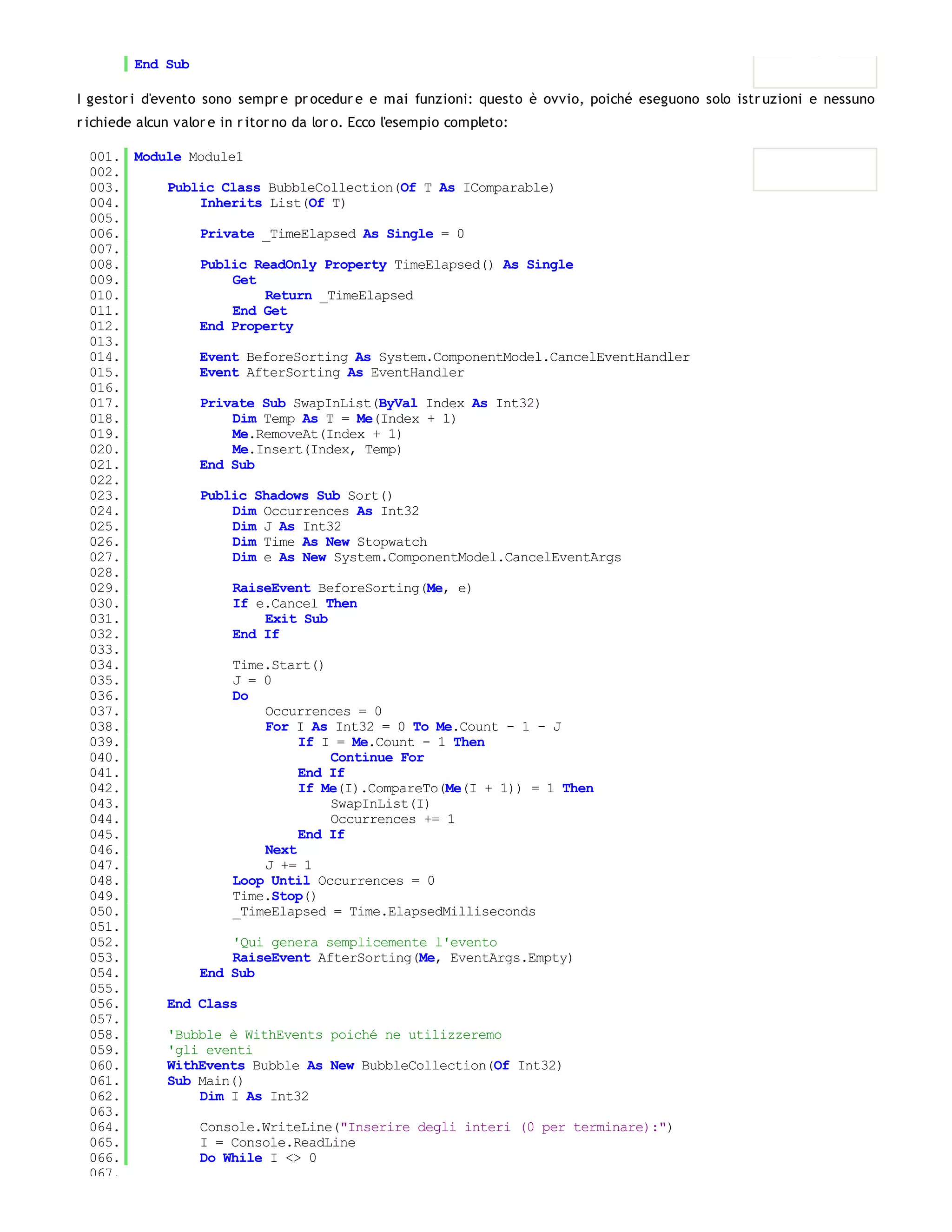
Task: Click the comment 'Qui genera semplicemente l'evento'
Action: click(x=365, y=943)
